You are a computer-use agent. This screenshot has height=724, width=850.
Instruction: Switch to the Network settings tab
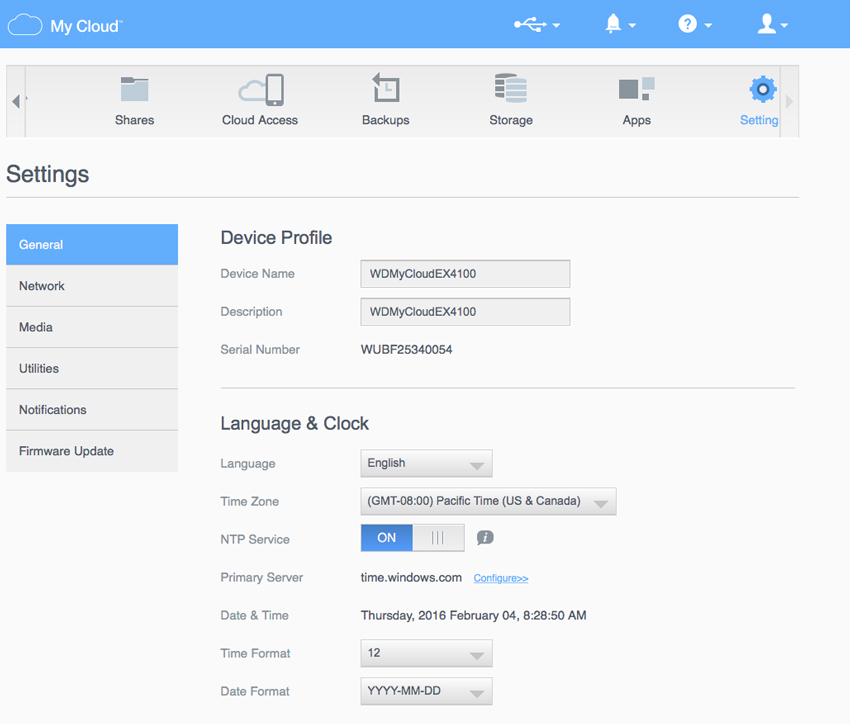92,286
